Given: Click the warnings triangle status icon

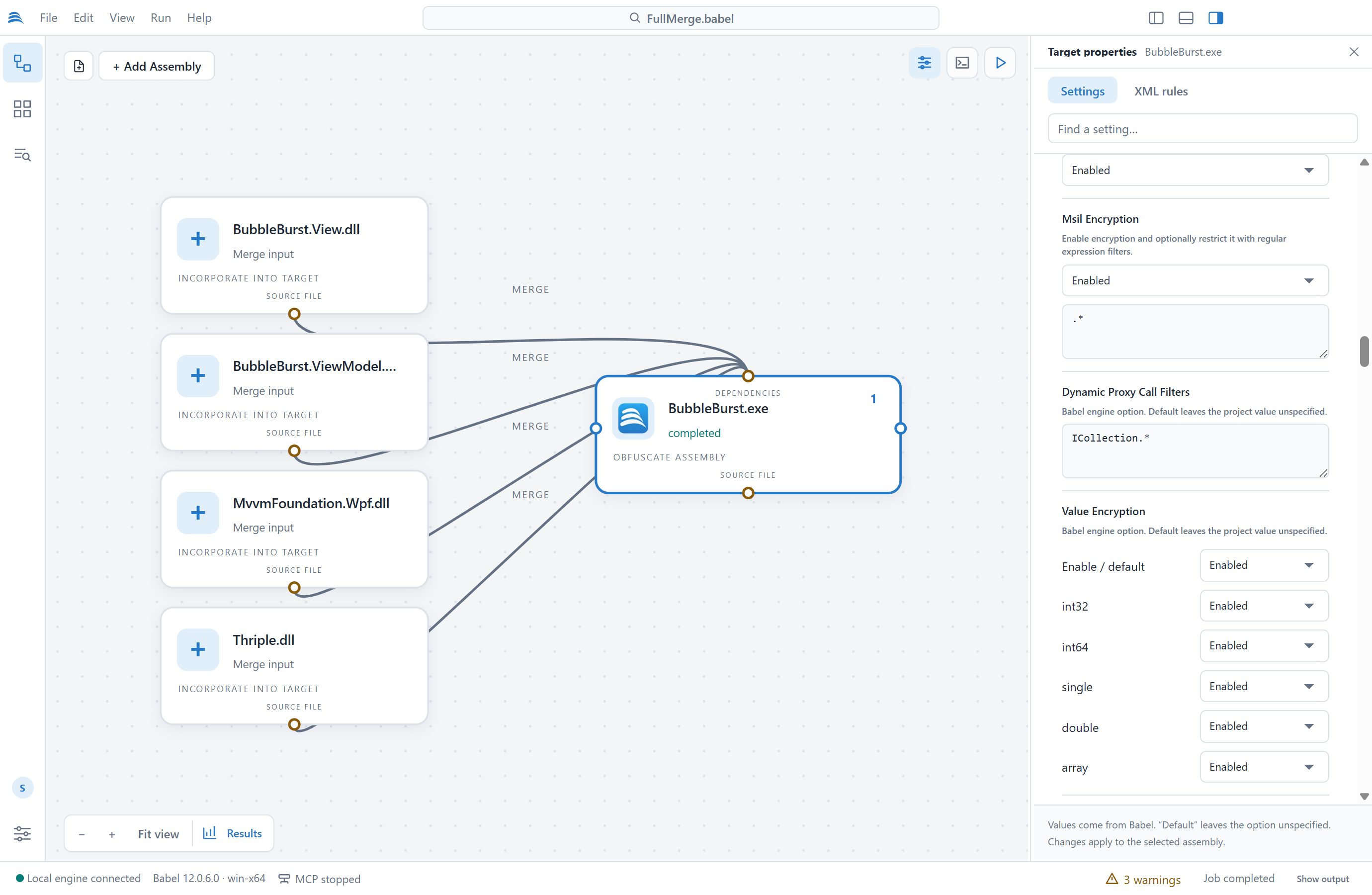Looking at the screenshot, I should tap(1112, 878).
